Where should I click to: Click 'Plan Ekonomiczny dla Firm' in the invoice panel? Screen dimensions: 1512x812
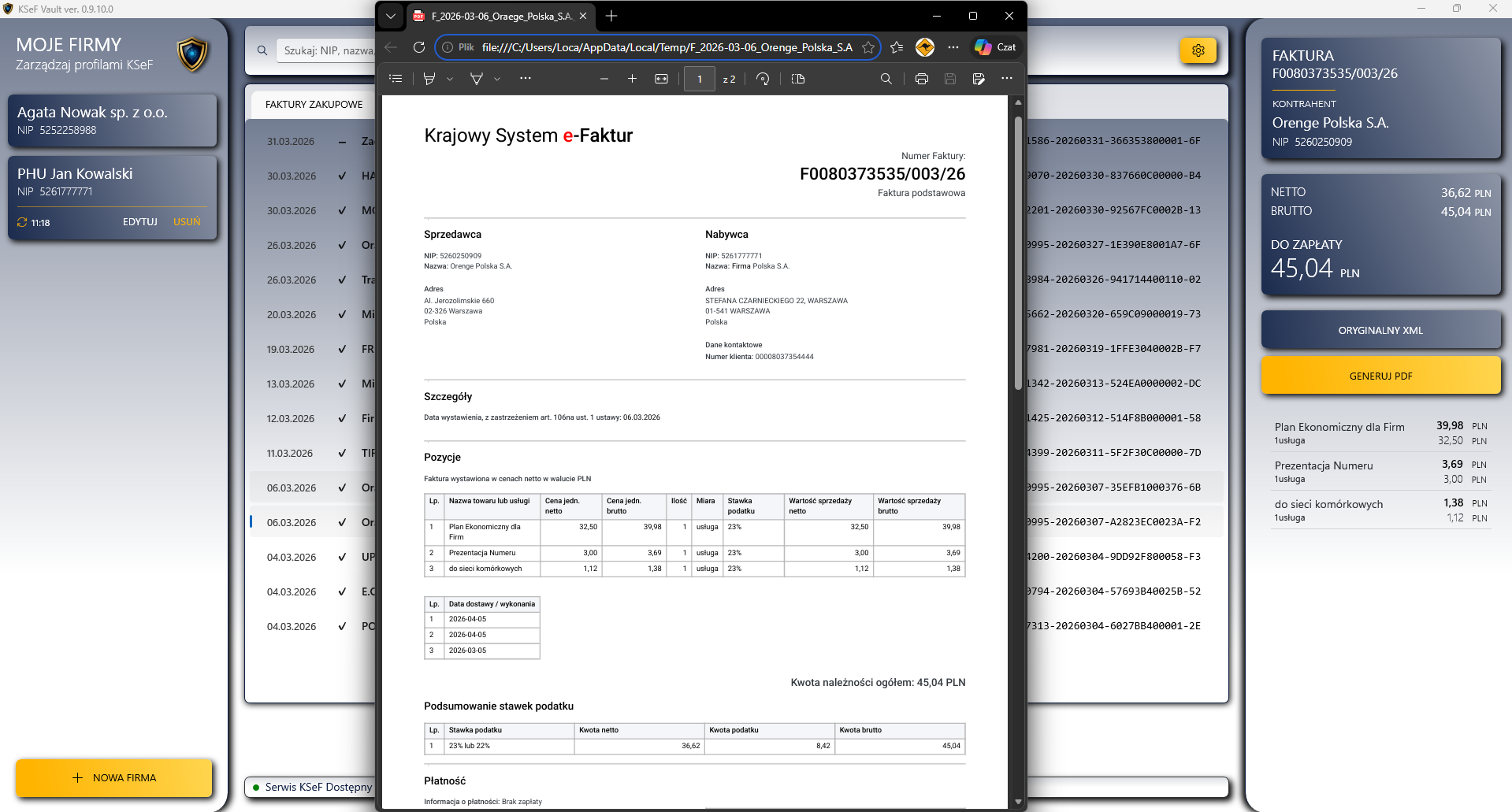click(1339, 427)
